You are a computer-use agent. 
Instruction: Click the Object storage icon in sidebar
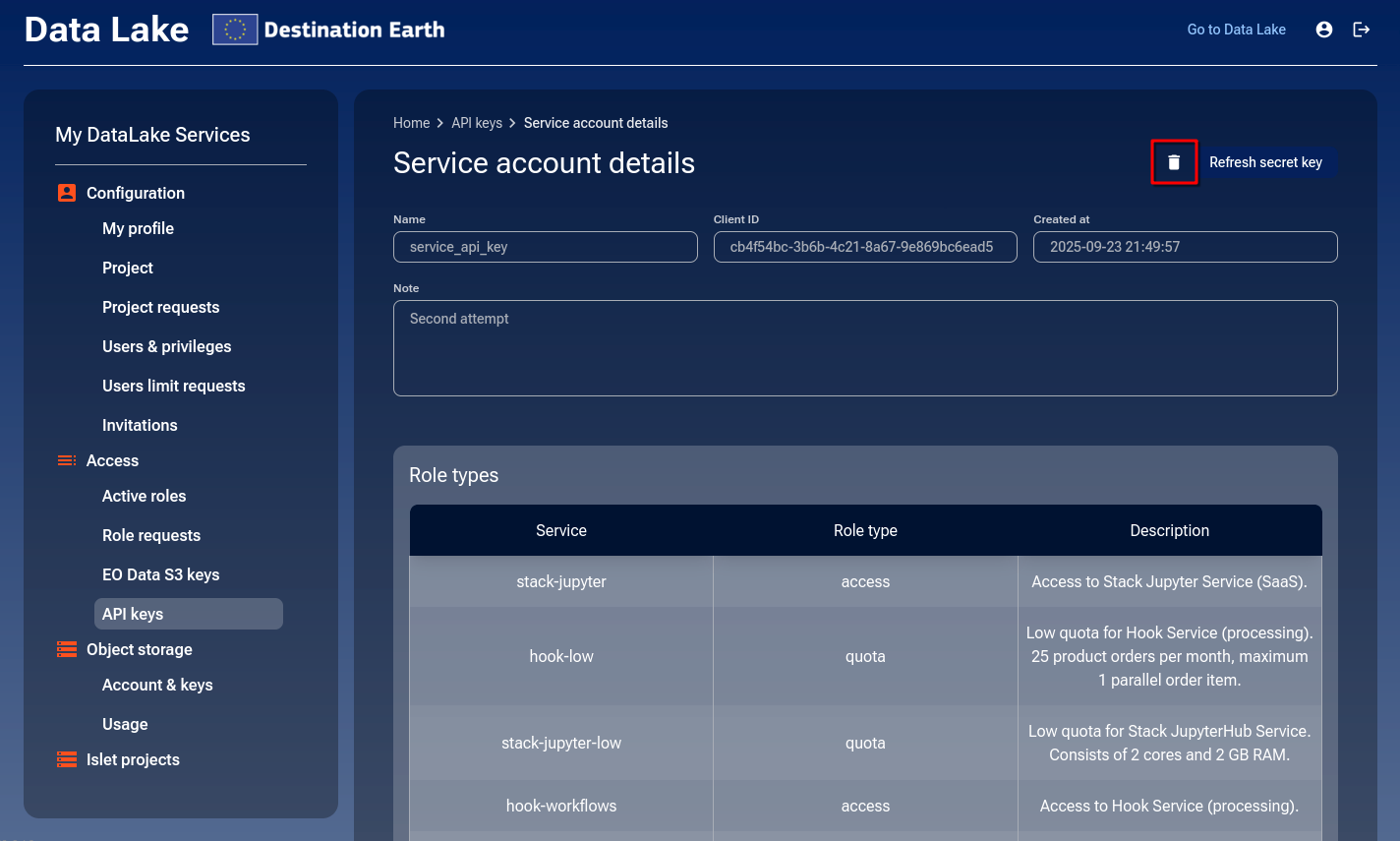[66, 649]
